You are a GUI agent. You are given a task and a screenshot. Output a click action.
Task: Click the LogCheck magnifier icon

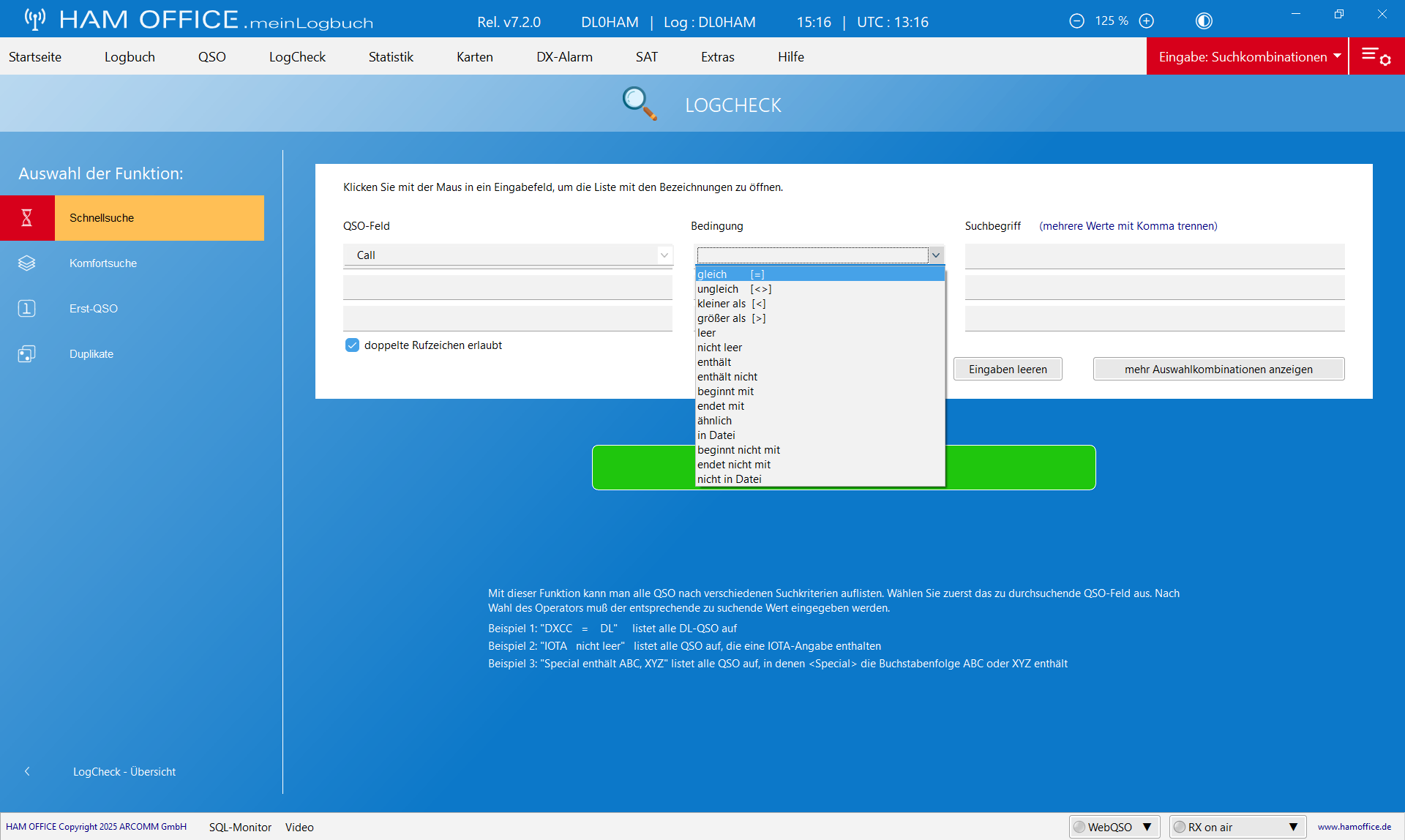[639, 104]
